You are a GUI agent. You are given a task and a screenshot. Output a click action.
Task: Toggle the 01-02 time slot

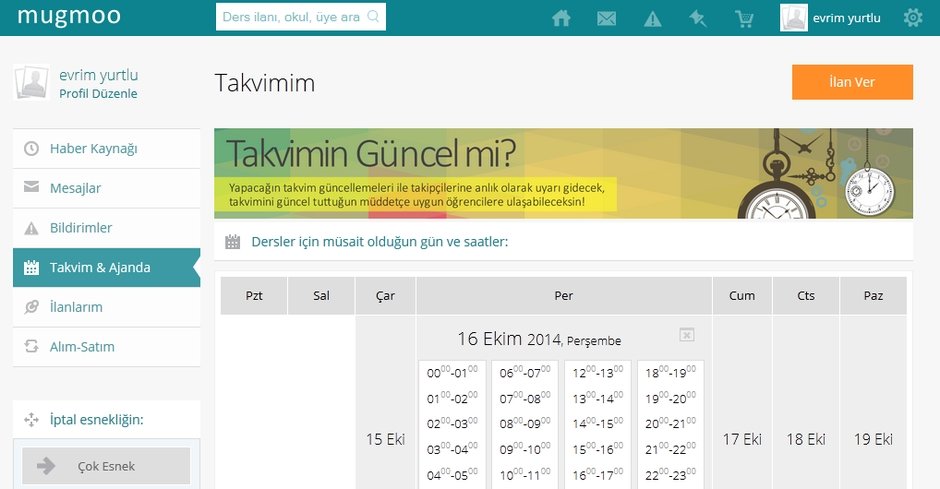coord(452,398)
